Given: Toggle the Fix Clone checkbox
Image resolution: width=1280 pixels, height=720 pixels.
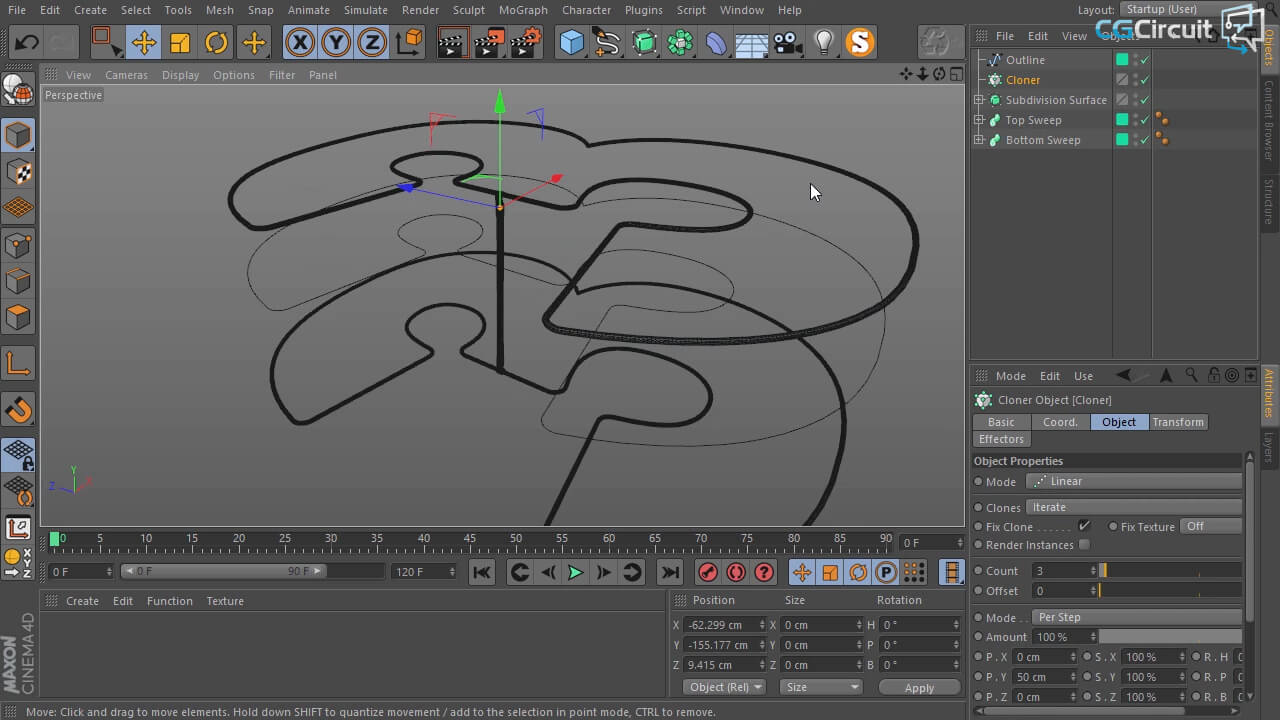Looking at the screenshot, I should coord(1084,526).
